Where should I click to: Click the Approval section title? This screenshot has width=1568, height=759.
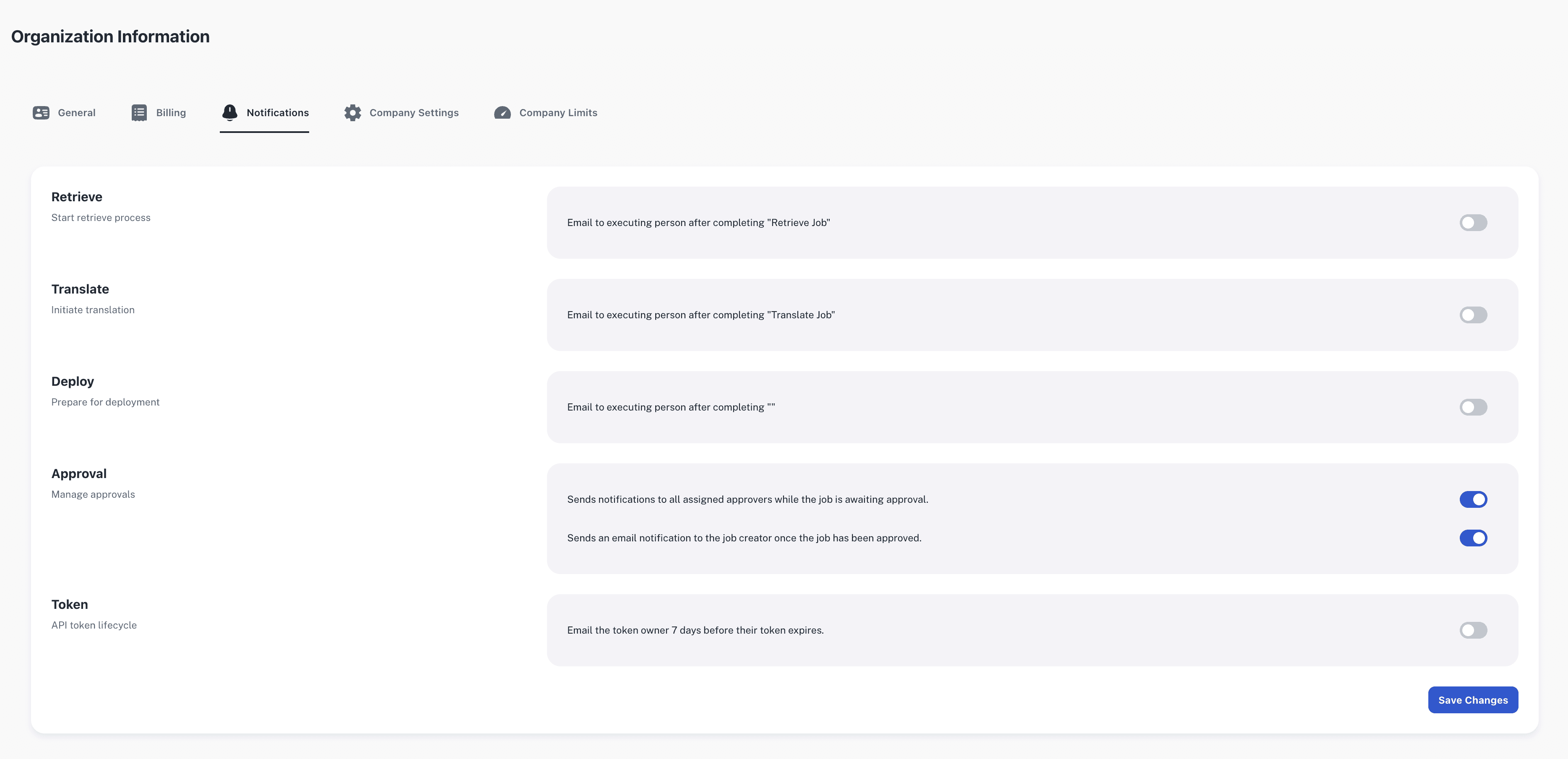coord(79,473)
